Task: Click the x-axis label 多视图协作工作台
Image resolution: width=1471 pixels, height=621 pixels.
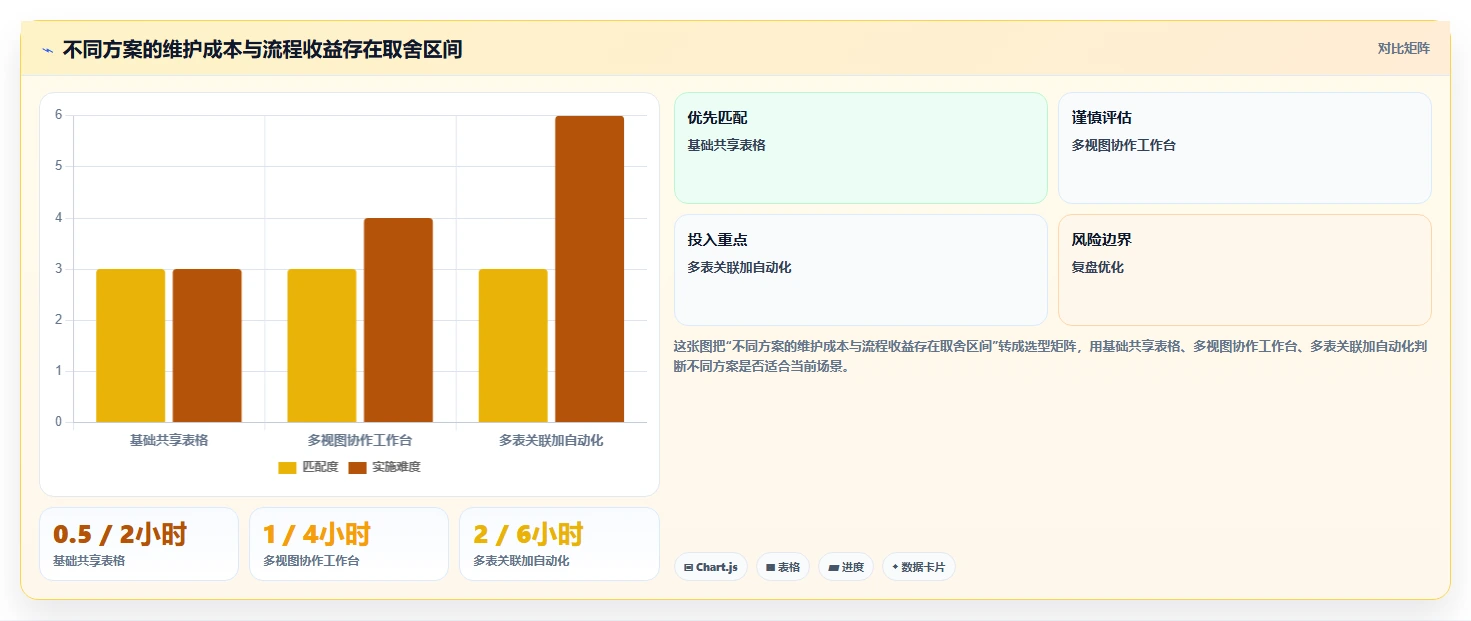Action: 360,440
